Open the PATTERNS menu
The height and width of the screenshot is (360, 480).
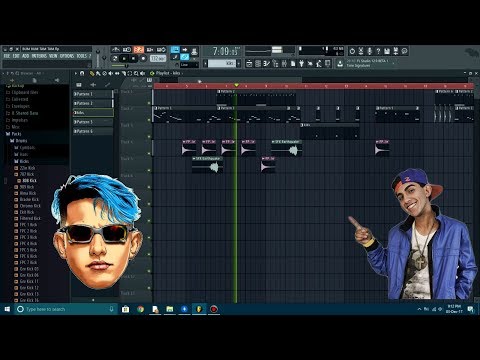39,56
